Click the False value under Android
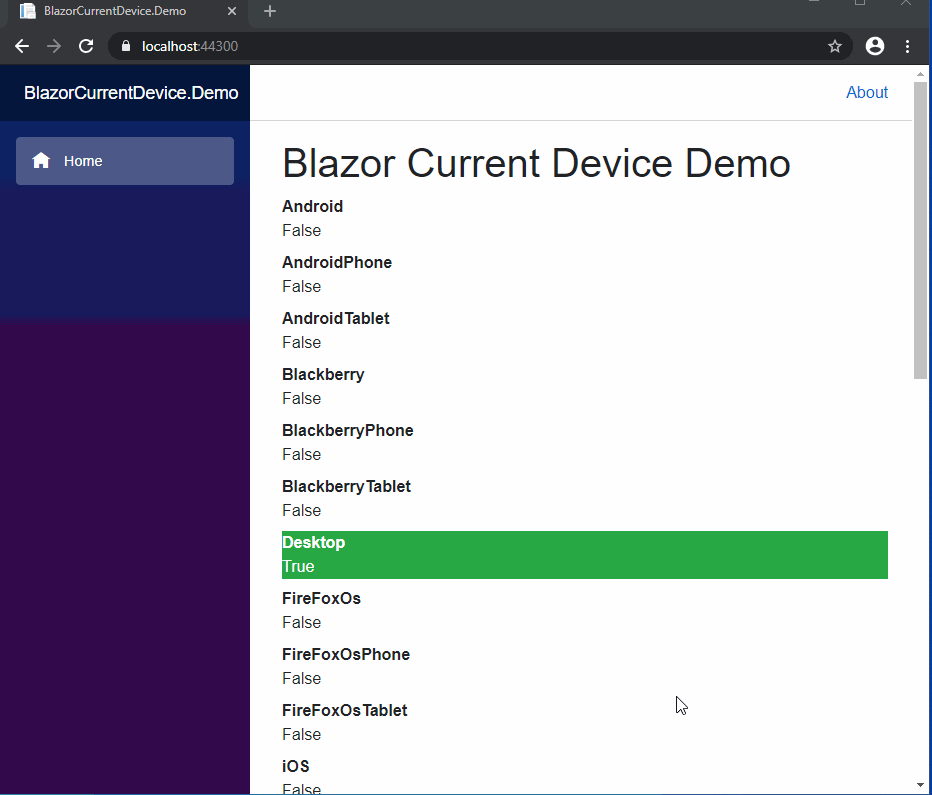932x795 pixels. point(301,231)
